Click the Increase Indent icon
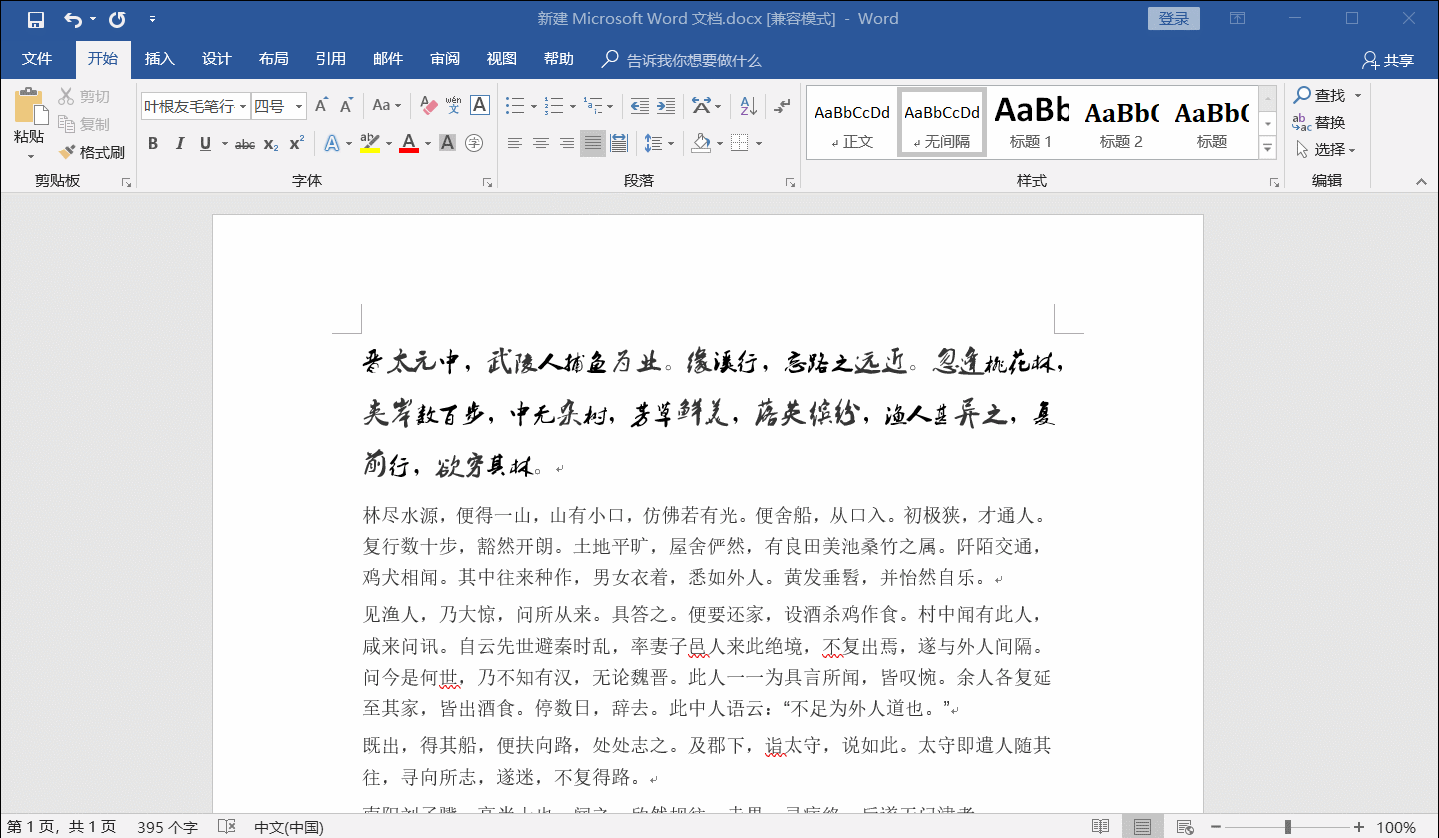This screenshot has height=838, width=1439. [666, 106]
